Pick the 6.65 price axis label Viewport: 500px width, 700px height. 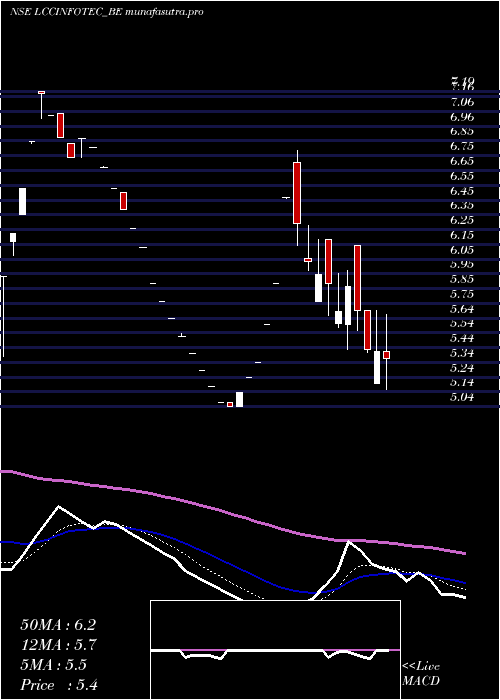462,161
